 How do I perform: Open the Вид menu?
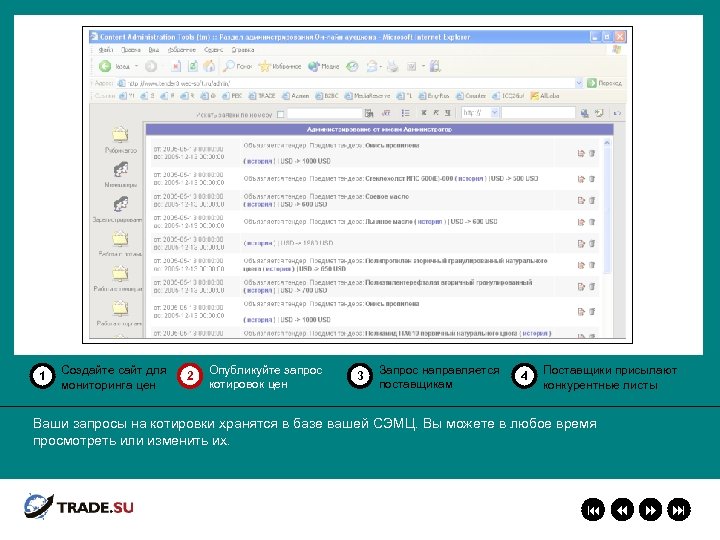(154, 50)
